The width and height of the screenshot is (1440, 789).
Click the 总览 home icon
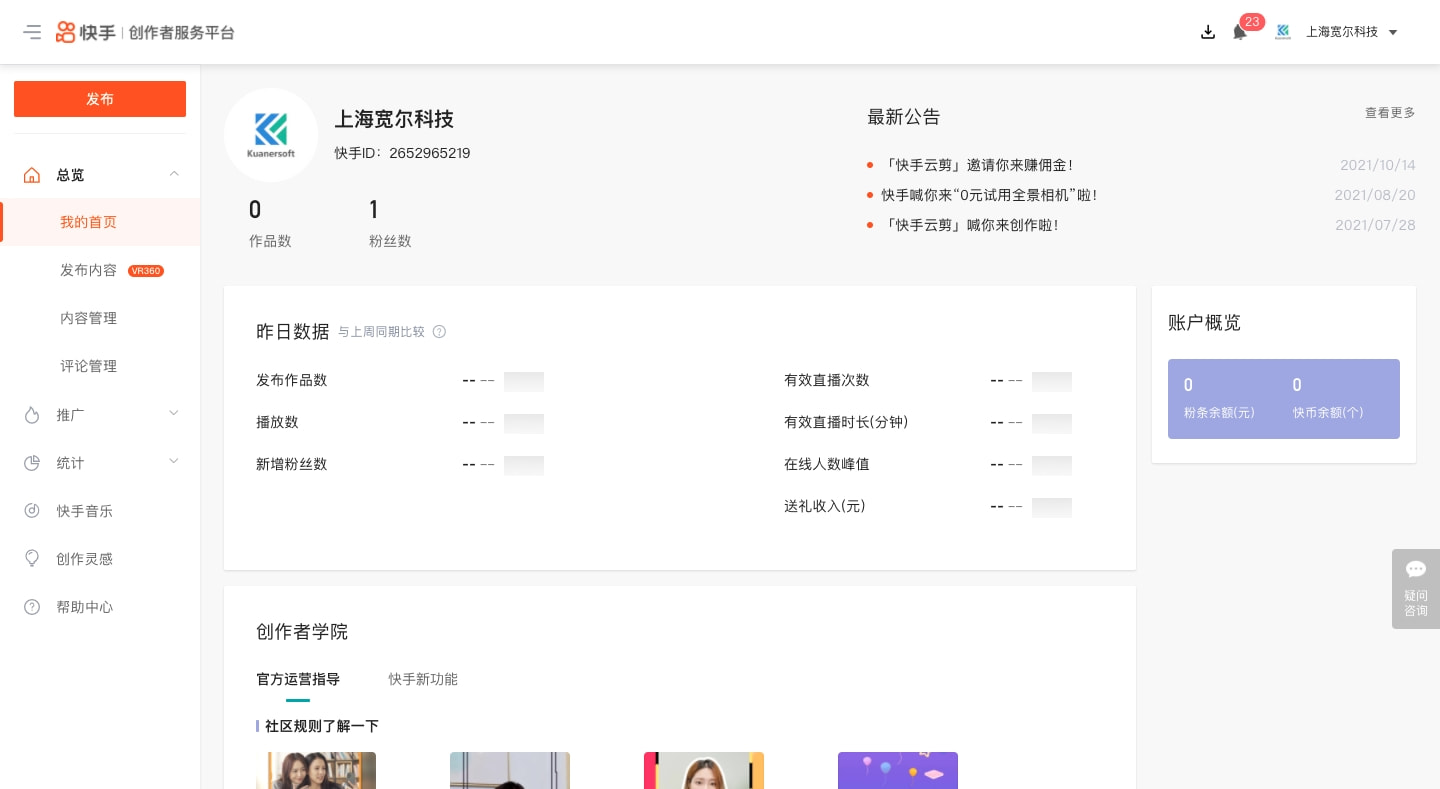[x=32, y=175]
